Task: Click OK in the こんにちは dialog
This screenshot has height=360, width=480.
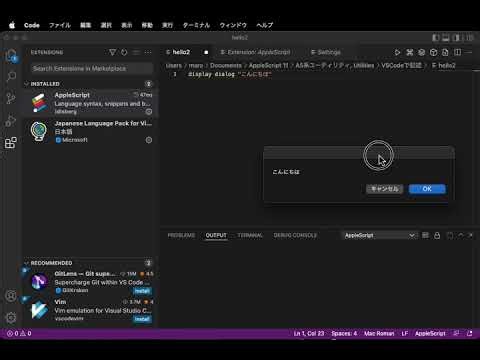Action: (427, 189)
